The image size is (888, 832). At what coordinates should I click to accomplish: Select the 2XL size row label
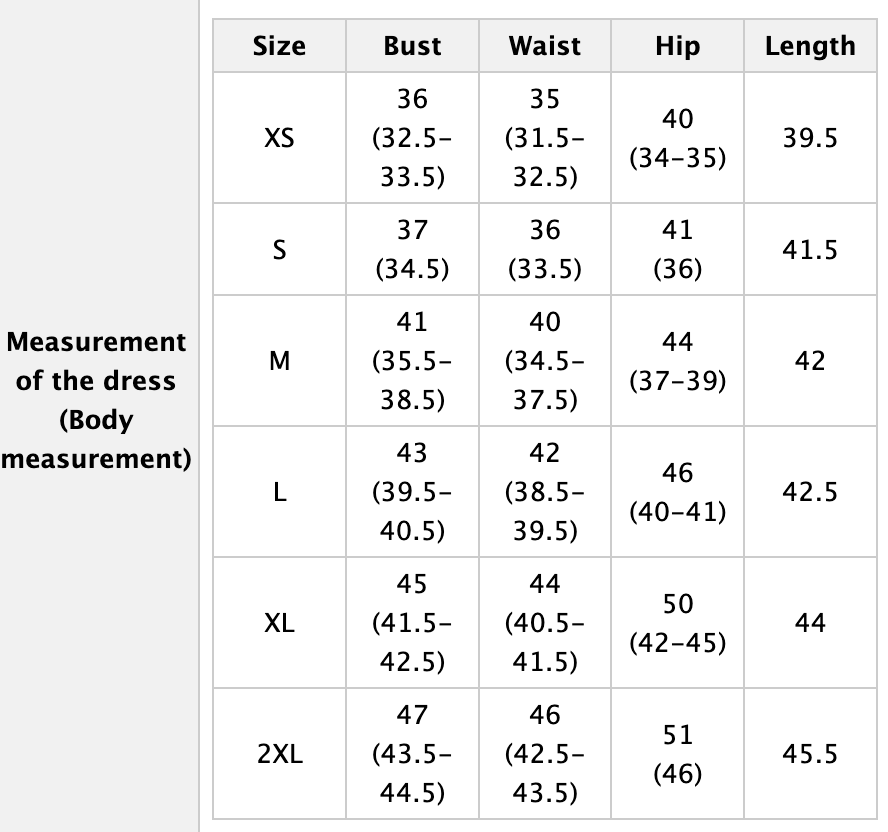[279, 755]
